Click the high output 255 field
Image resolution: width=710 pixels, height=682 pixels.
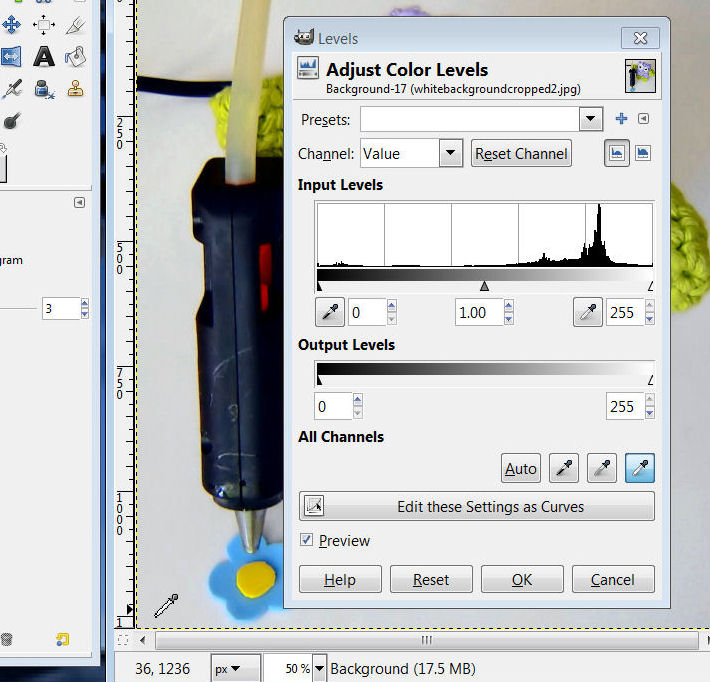[x=625, y=406]
